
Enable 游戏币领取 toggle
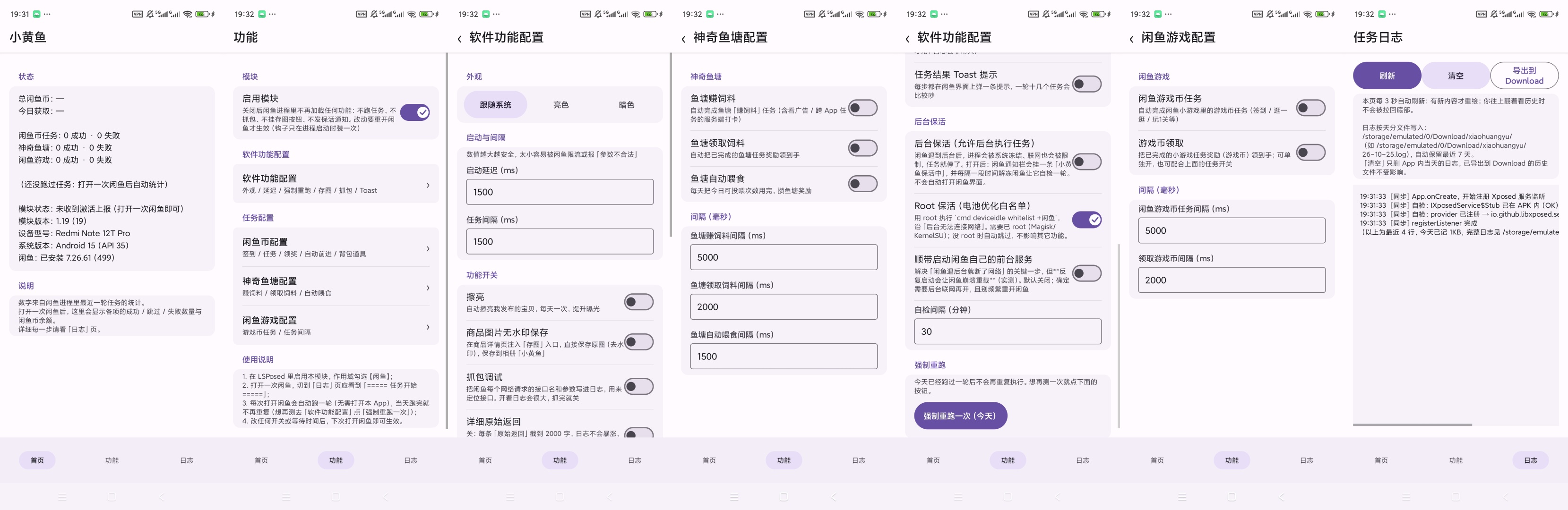(x=1310, y=153)
